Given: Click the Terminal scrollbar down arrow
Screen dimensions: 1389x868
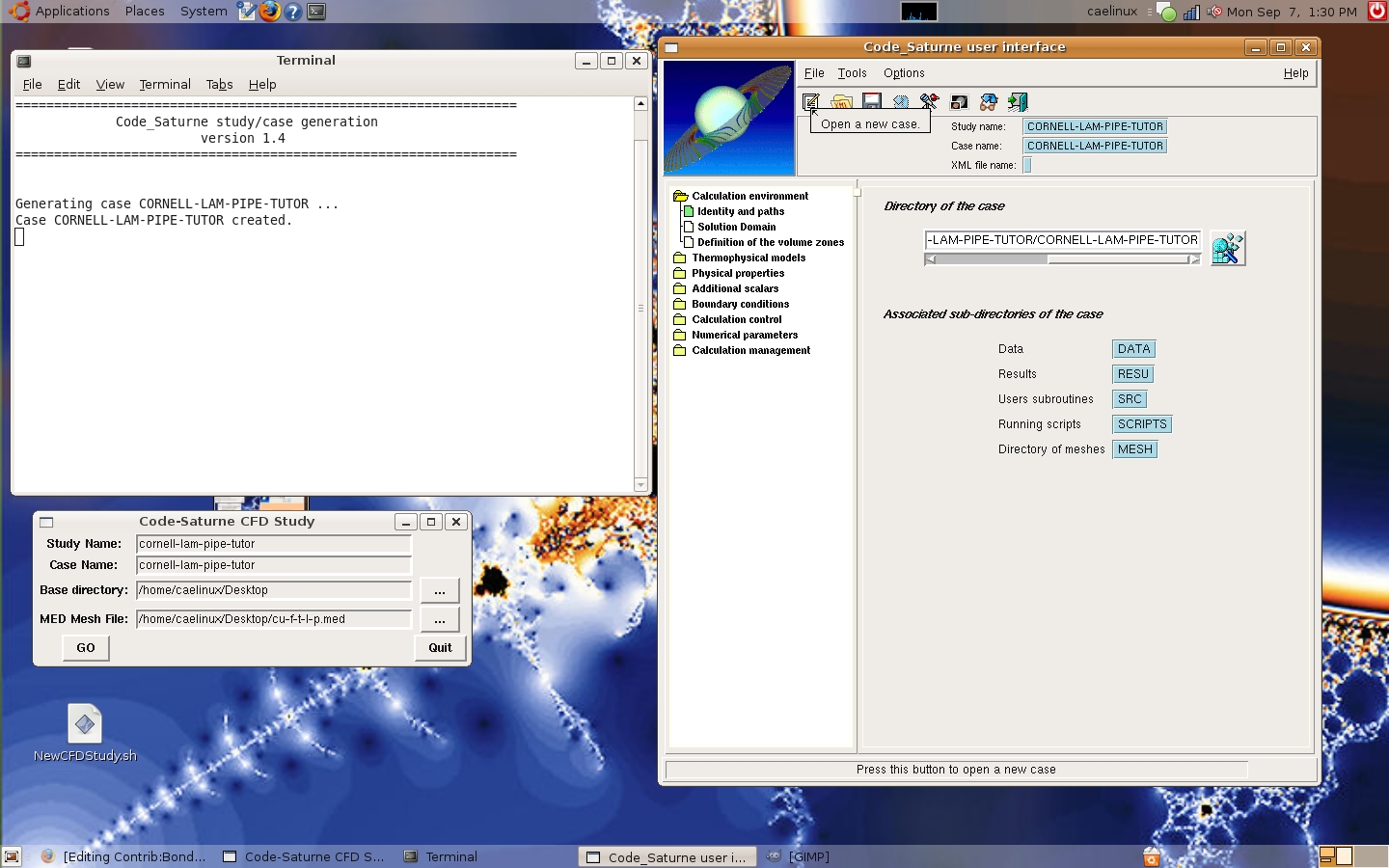Looking at the screenshot, I should coord(640,485).
